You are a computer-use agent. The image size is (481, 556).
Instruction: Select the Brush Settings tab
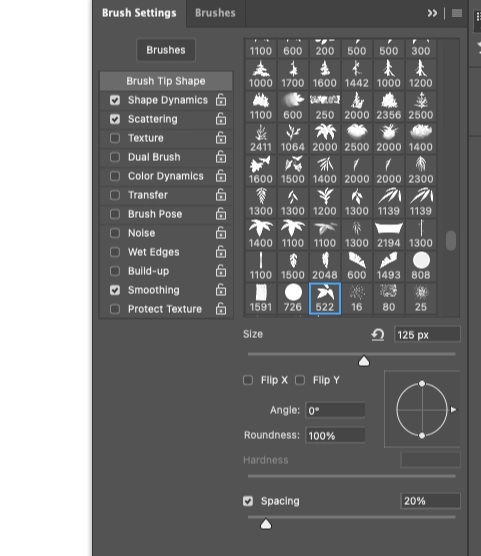139,13
